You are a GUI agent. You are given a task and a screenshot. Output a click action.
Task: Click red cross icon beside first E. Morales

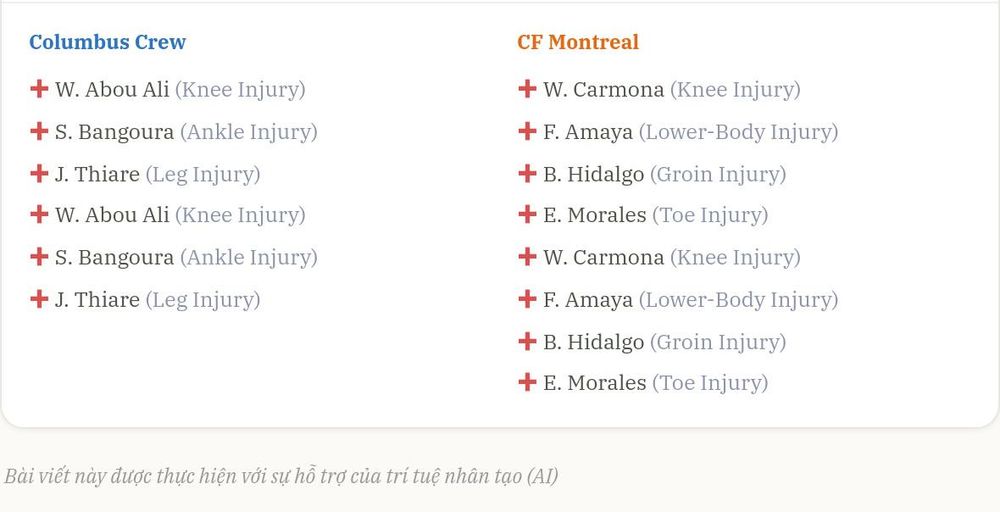(x=527, y=214)
